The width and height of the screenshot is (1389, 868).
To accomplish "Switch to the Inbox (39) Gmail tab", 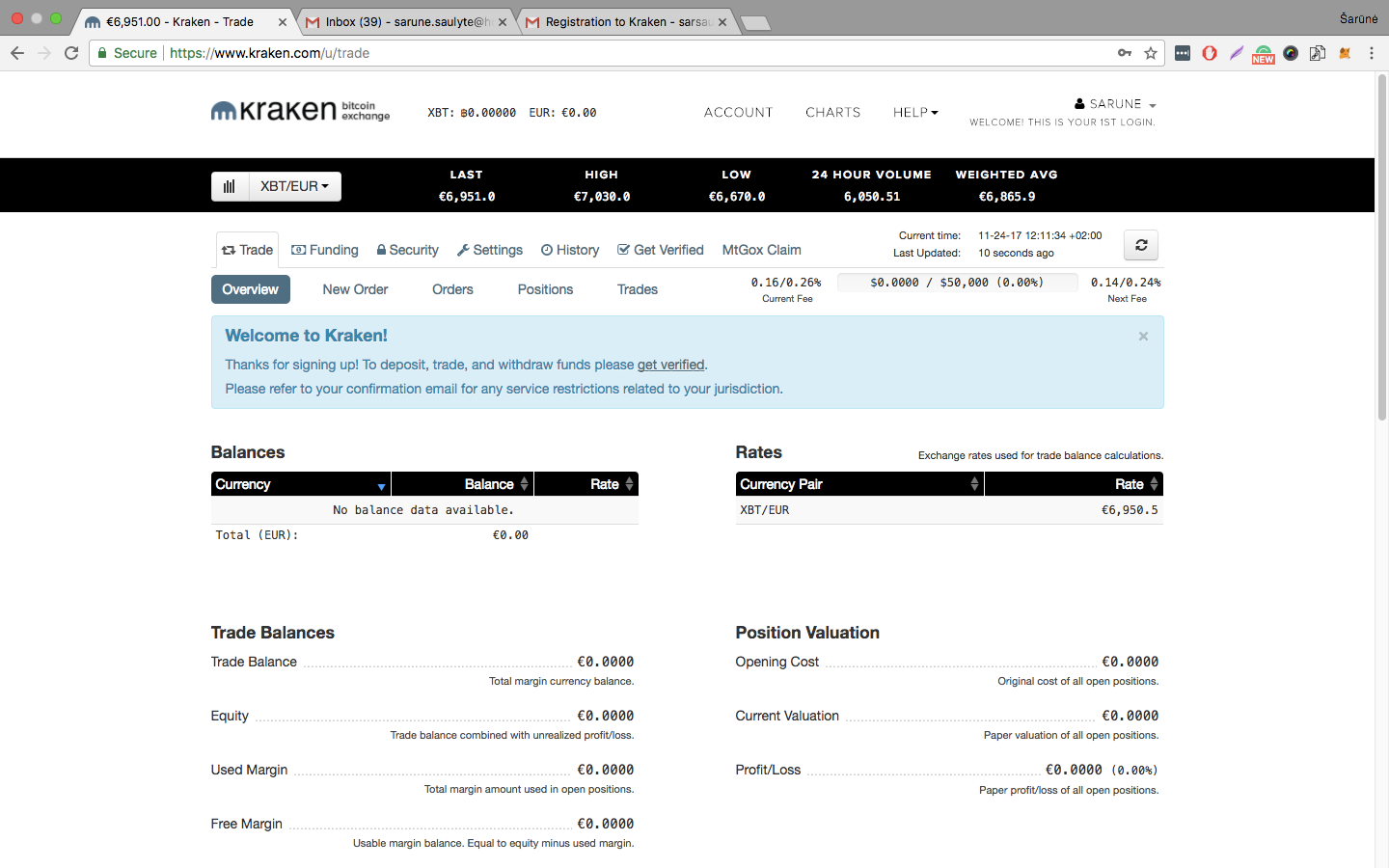I will click(408, 22).
